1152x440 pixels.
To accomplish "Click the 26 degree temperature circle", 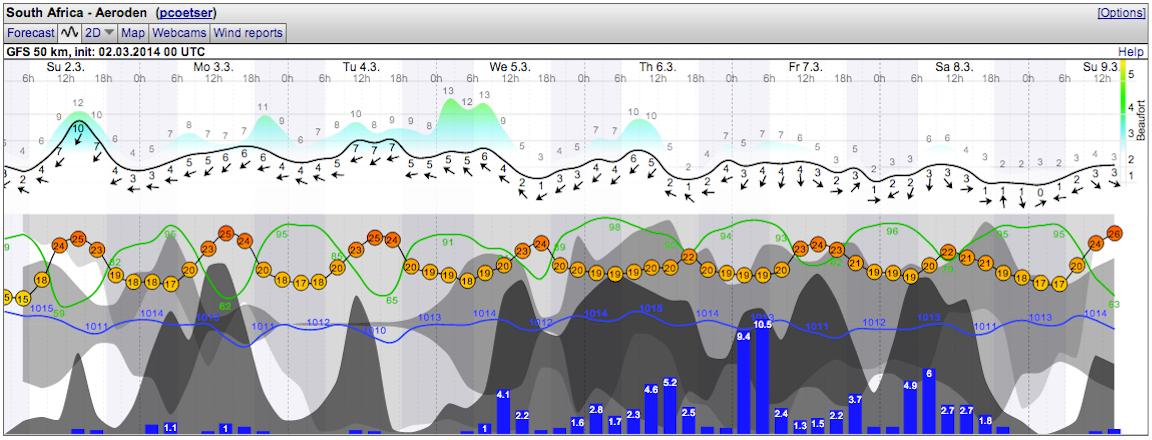I will point(1114,234).
